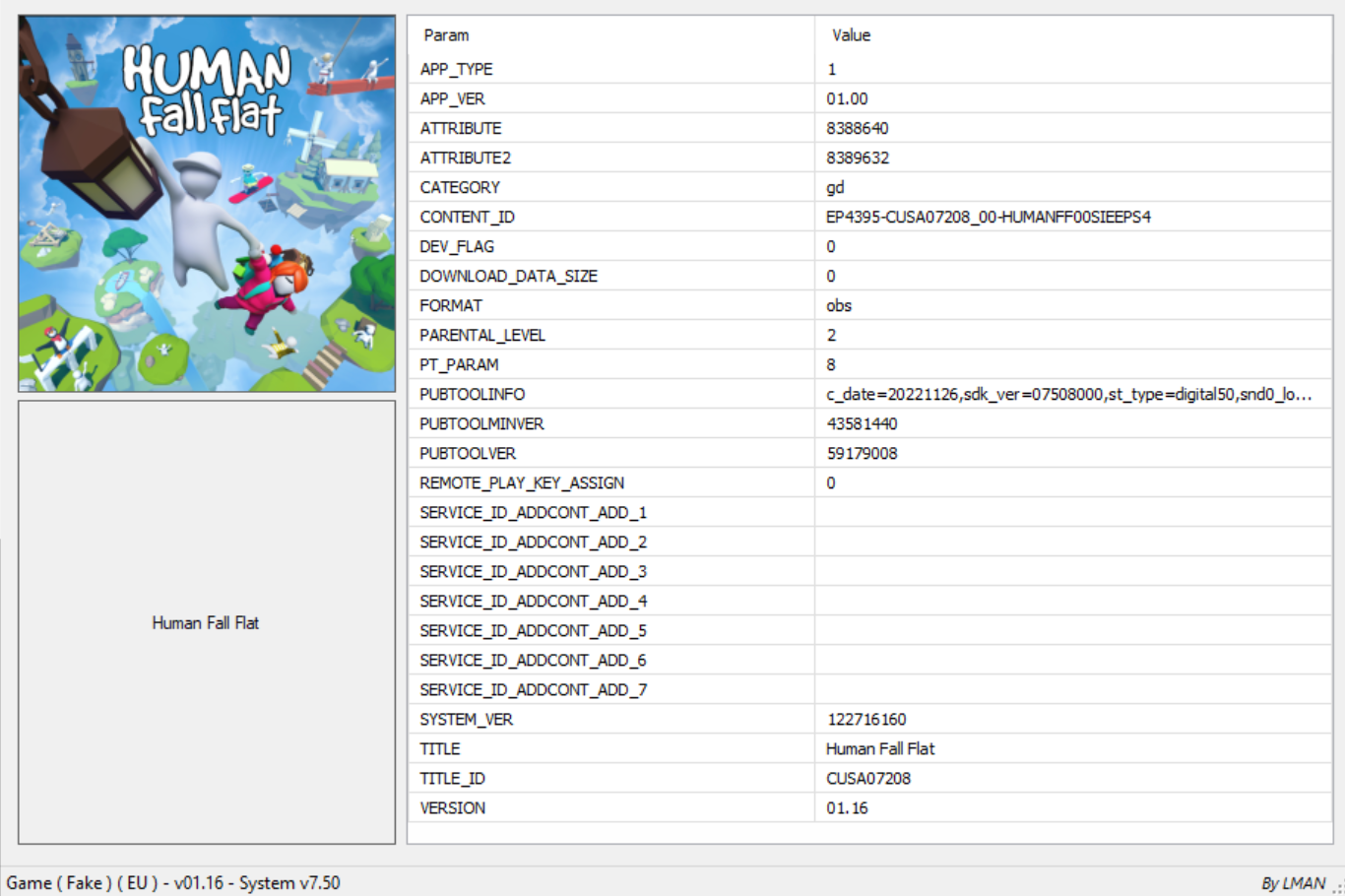
Task: Select the DOWNLOAD_DATA_SIZE parameter cell
Action: (x=611, y=276)
